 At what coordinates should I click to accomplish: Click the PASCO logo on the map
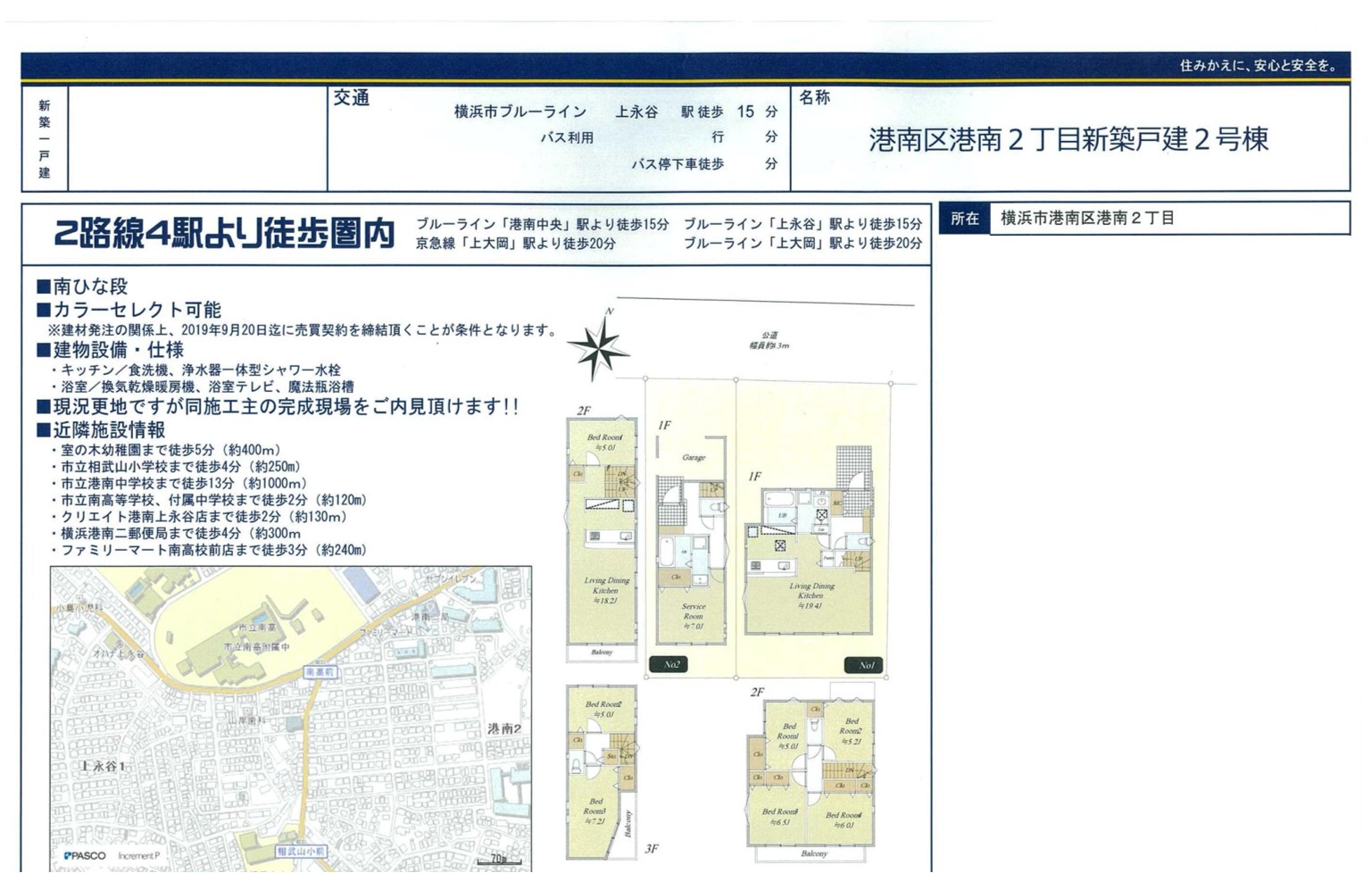pyautogui.click(x=86, y=855)
